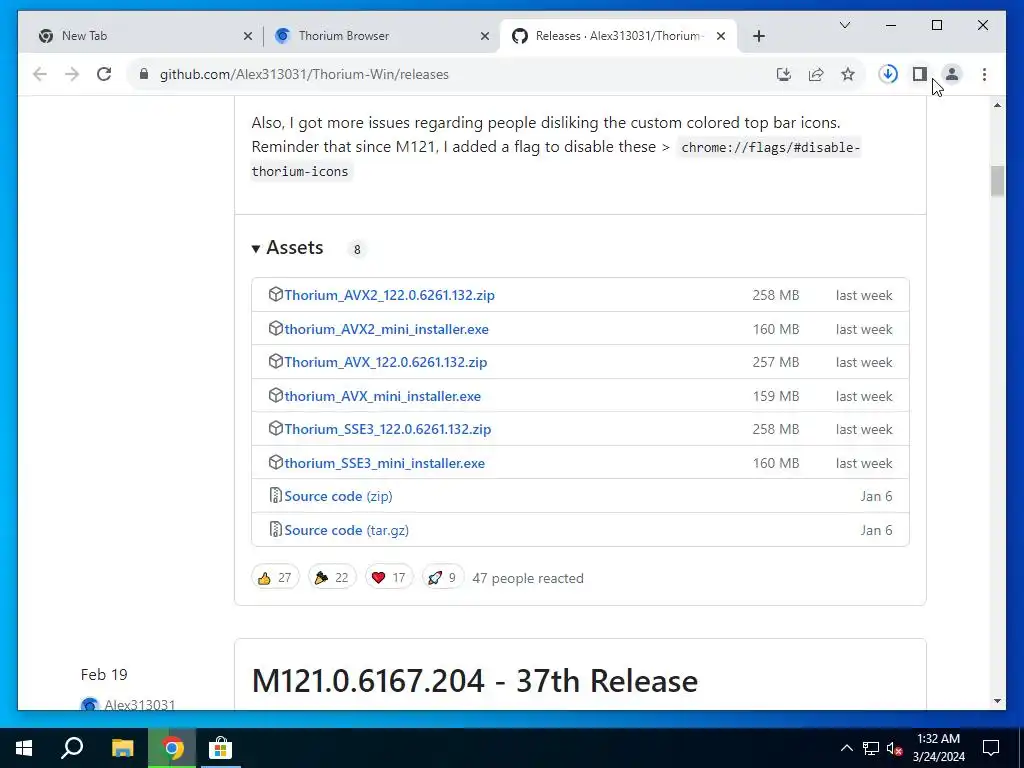Toggle the party popper reaction with 22
The width and height of the screenshot is (1024, 768).
(332, 577)
